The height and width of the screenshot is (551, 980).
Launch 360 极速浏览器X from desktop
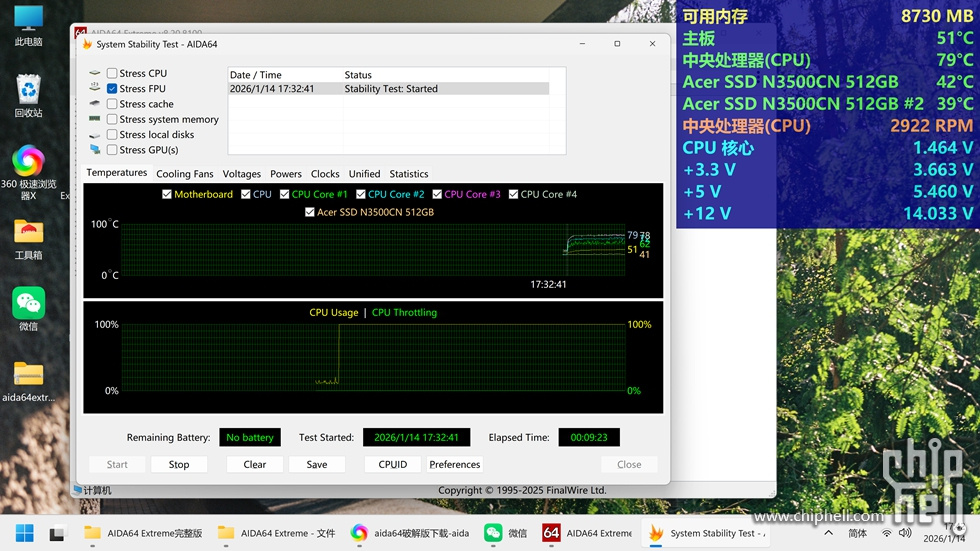tap(29, 172)
